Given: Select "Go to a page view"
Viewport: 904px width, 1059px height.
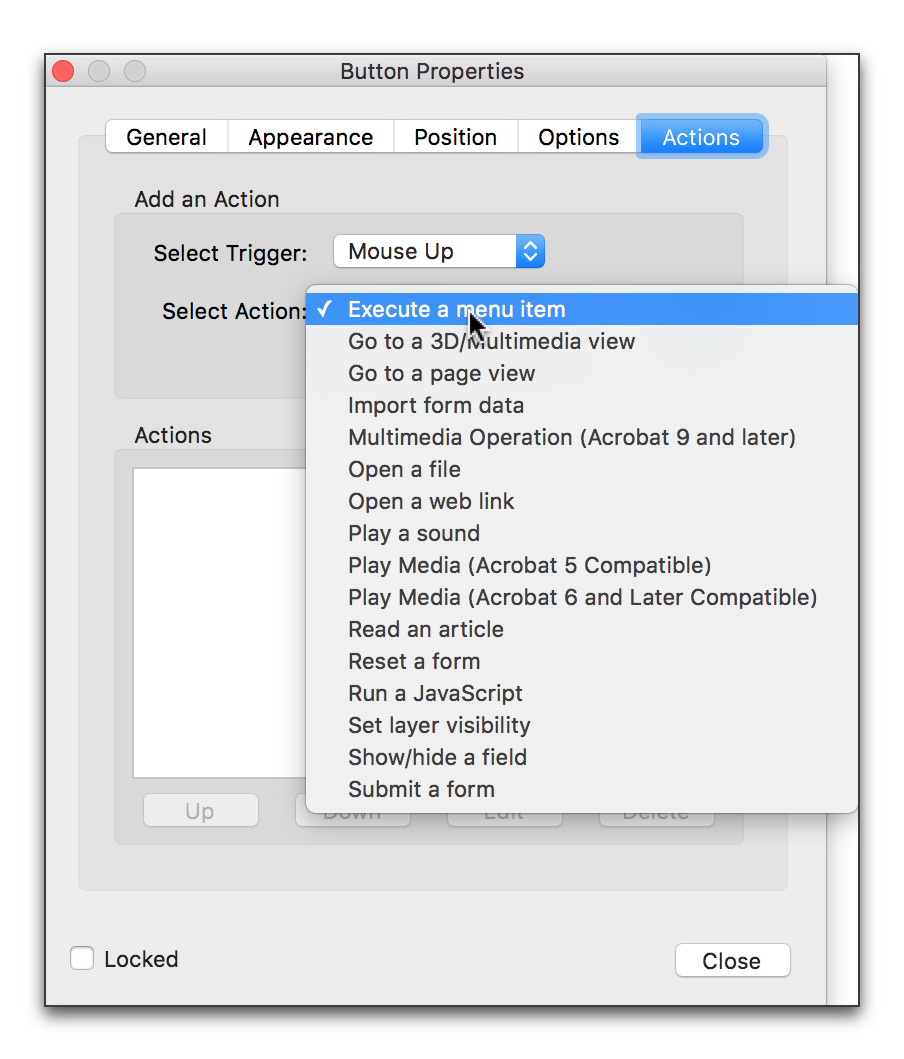Looking at the screenshot, I should [x=441, y=373].
